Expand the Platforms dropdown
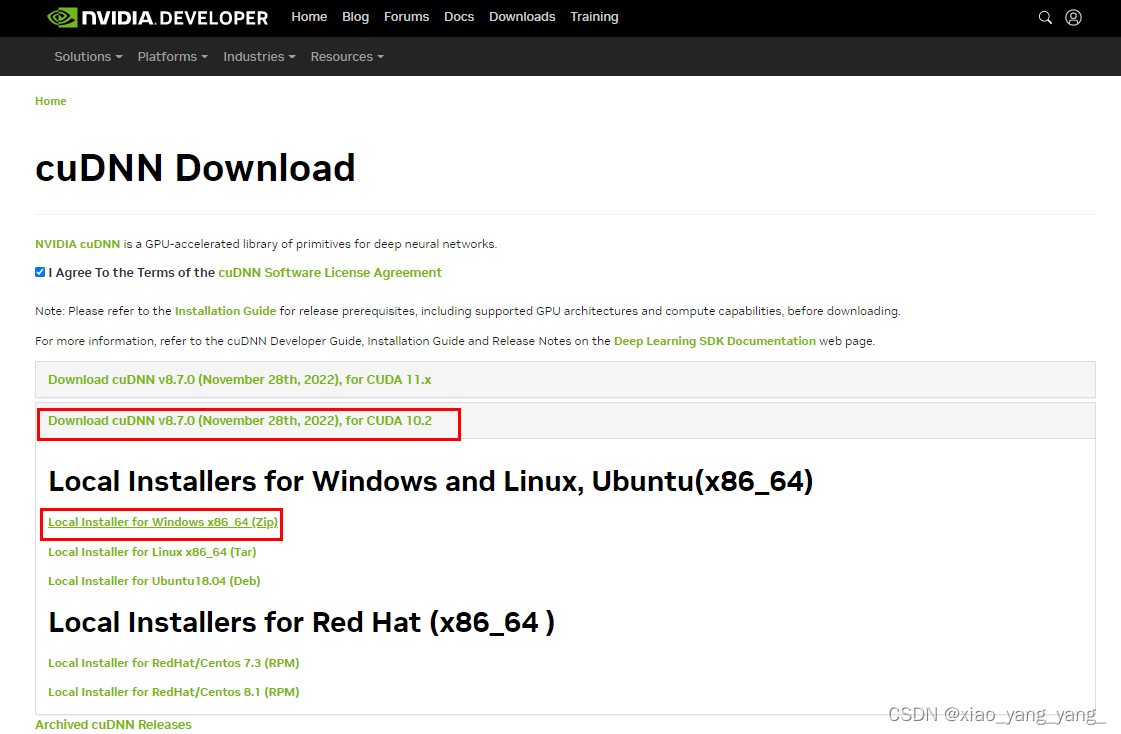The width and height of the screenshot is (1121, 734). (x=172, y=56)
